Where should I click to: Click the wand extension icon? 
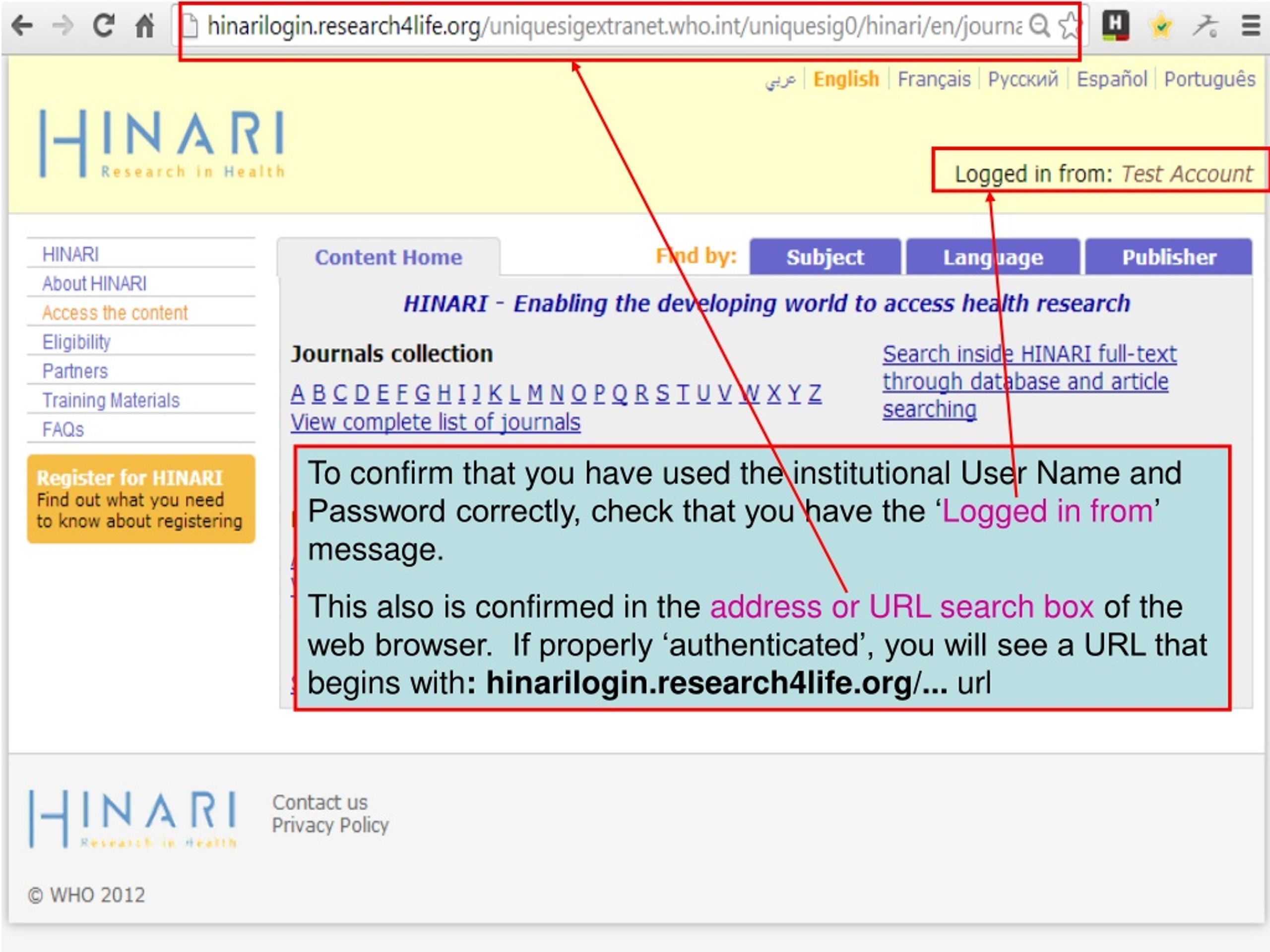click(x=1205, y=26)
